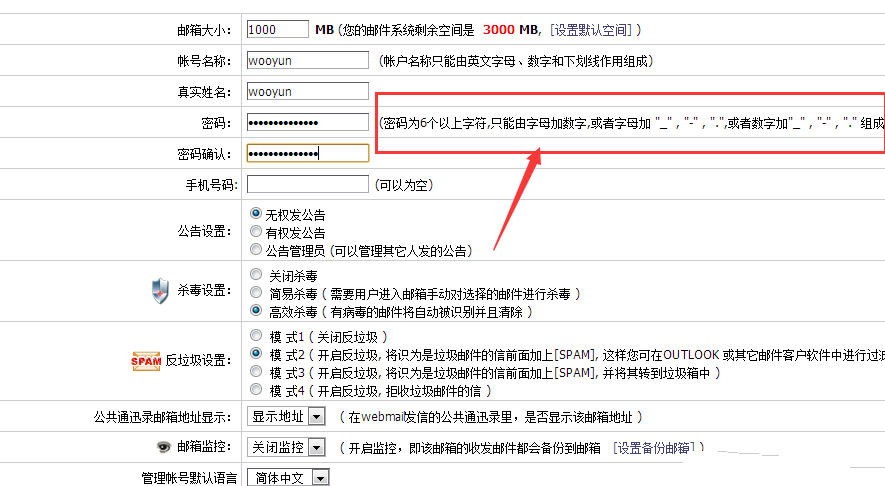Image resolution: width=885 pixels, height=486 pixels.
Task: Click the empty 手机号码 input field
Action: [x=307, y=184]
